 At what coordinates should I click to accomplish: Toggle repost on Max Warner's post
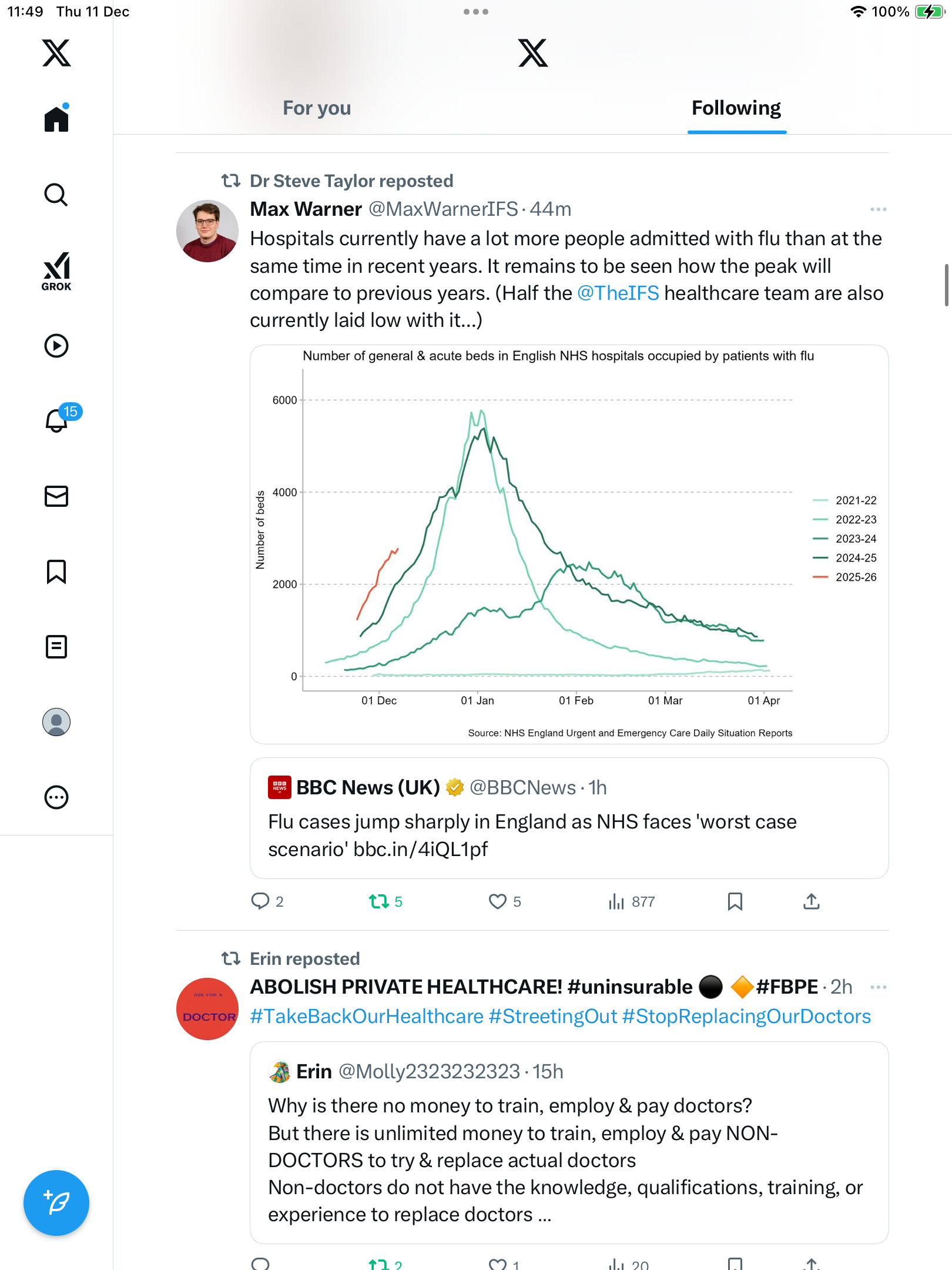tap(379, 901)
